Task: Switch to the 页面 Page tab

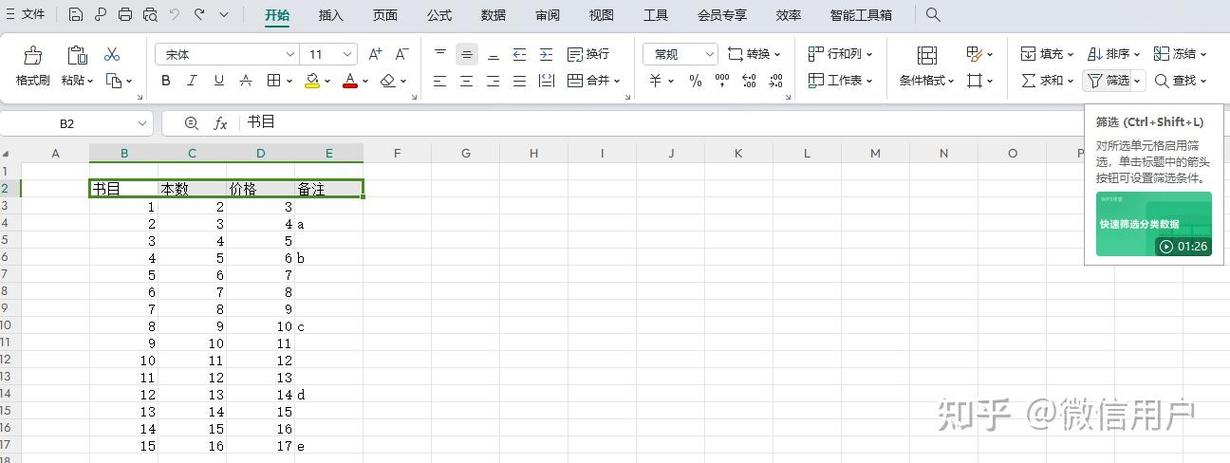Action: (384, 15)
